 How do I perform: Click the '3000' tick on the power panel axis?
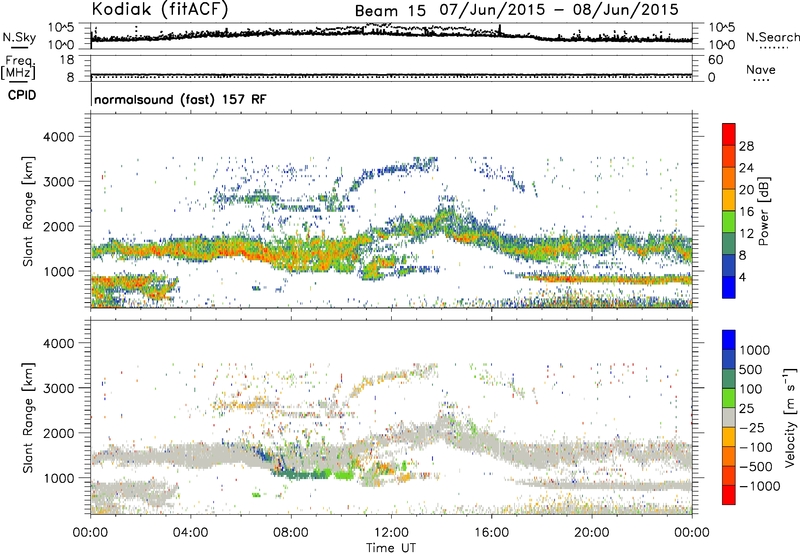click(59, 182)
